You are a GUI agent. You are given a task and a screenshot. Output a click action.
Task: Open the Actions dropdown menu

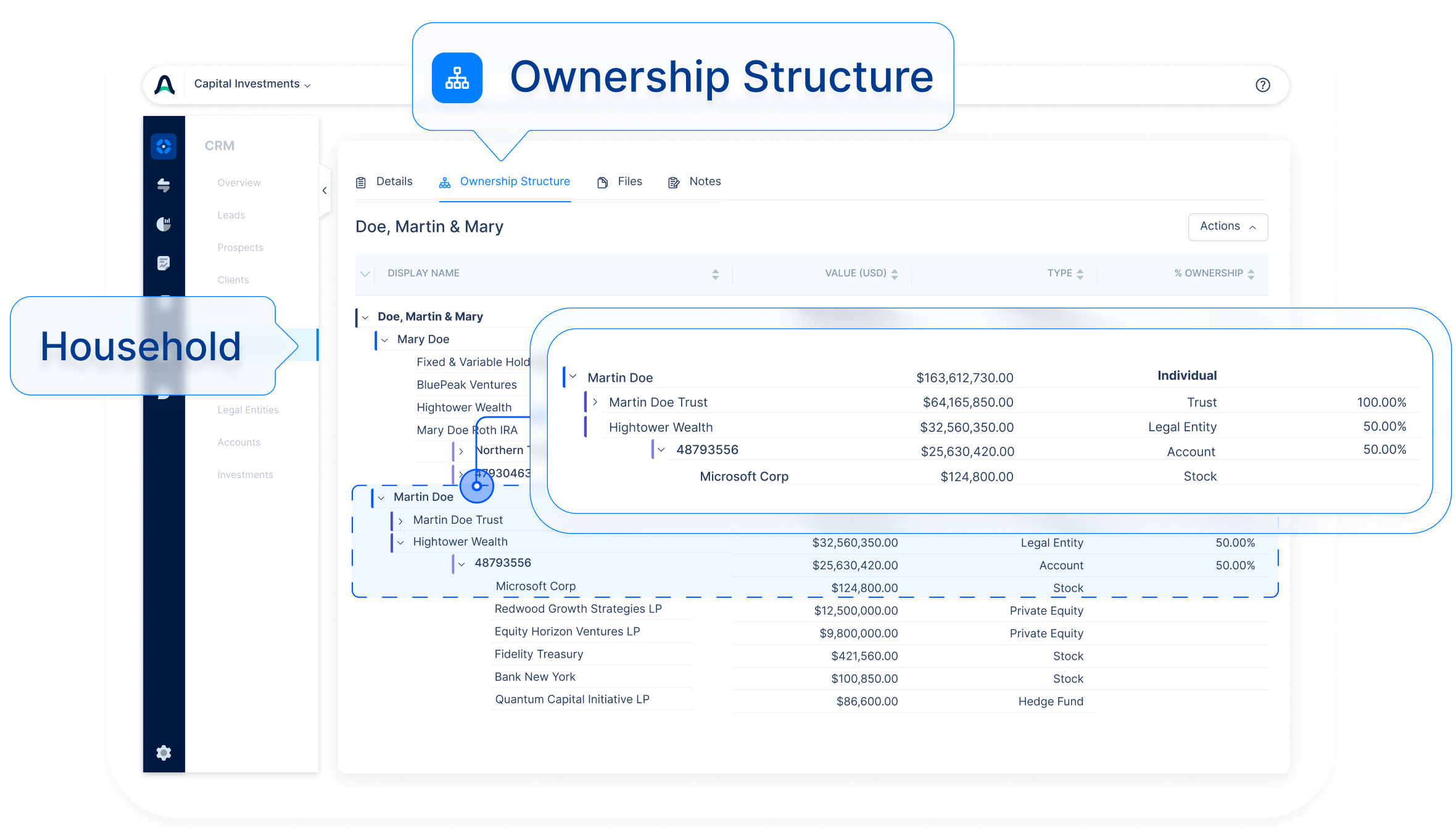(1227, 226)
